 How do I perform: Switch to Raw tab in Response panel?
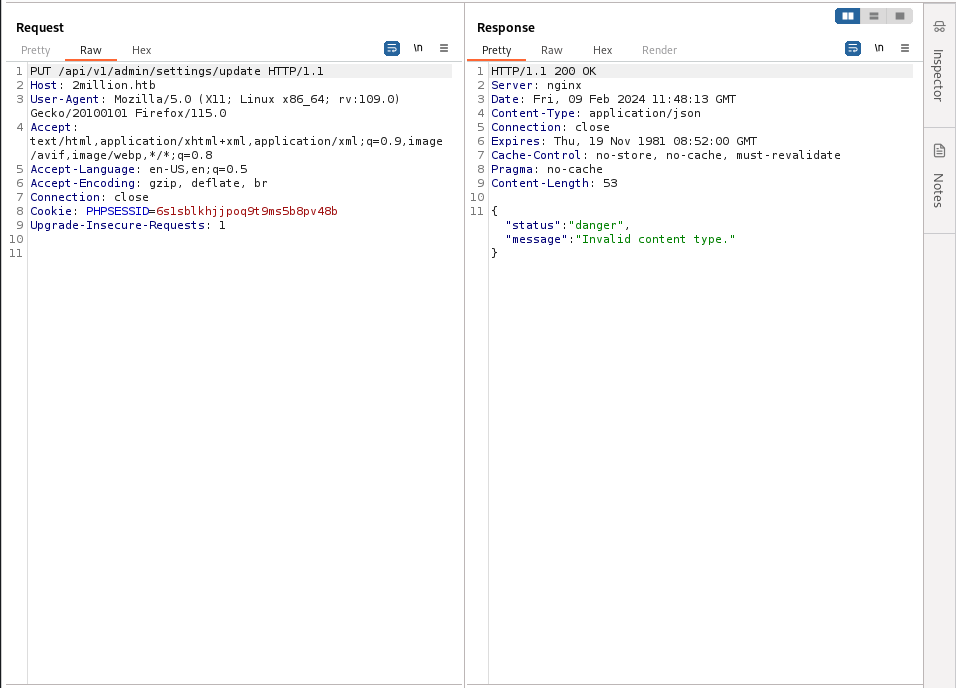pos(552,50)
